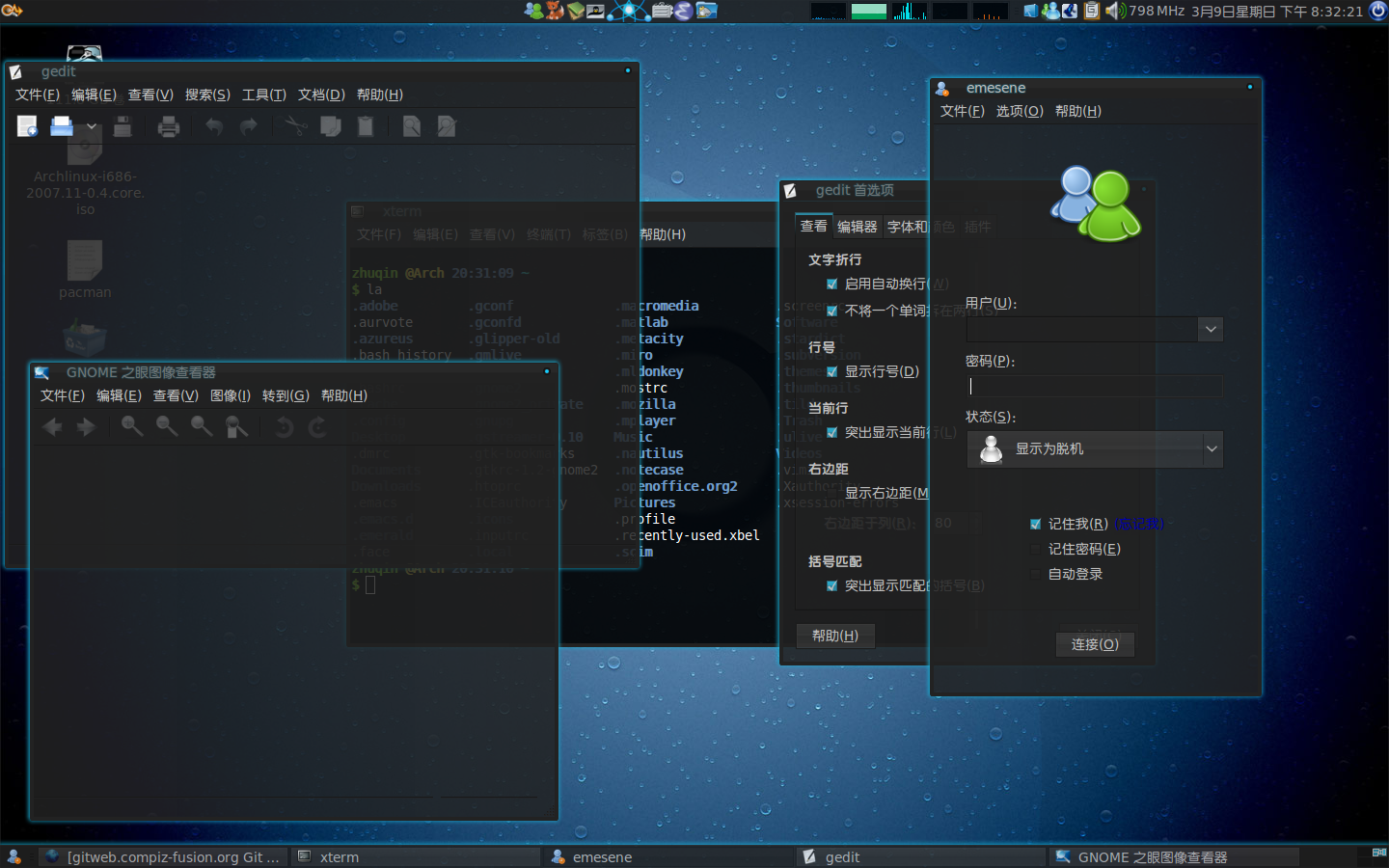Open gedit 工具(T) menu
Image resolution: width=1389 pixels, height=868 pixels.
coord(263,95)
